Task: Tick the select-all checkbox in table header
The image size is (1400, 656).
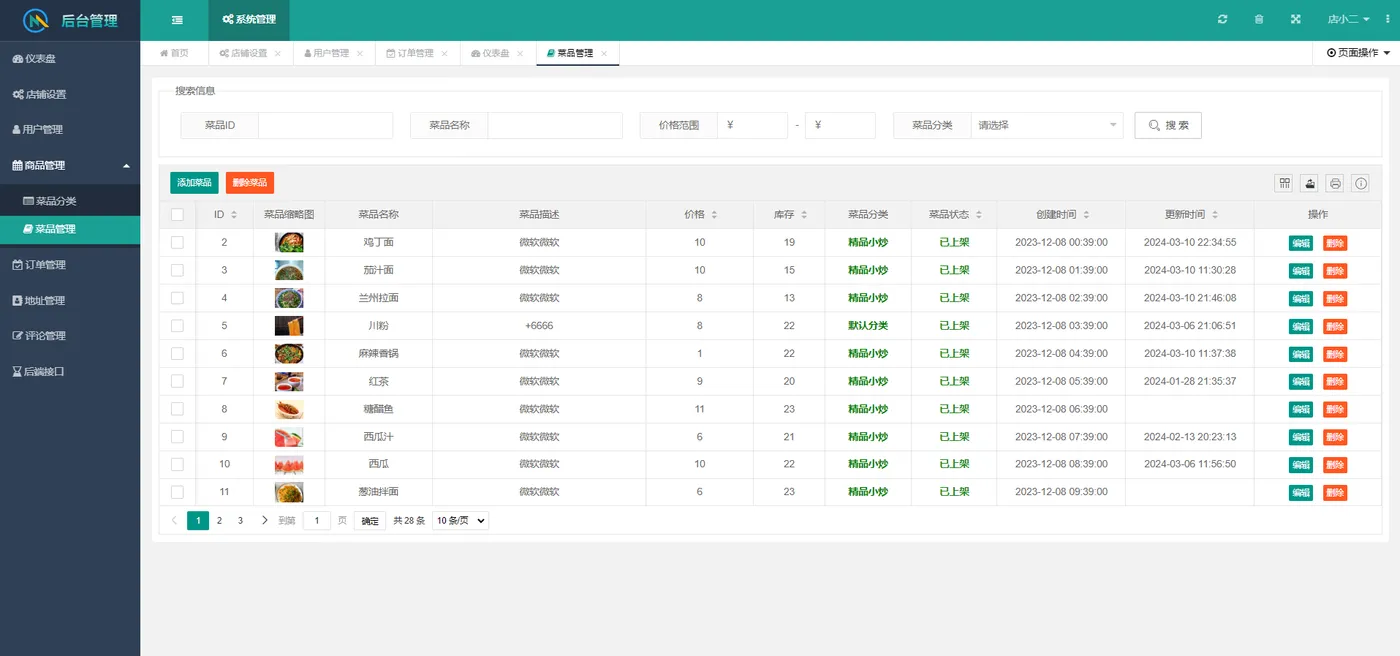Action: tap(177, 214)
